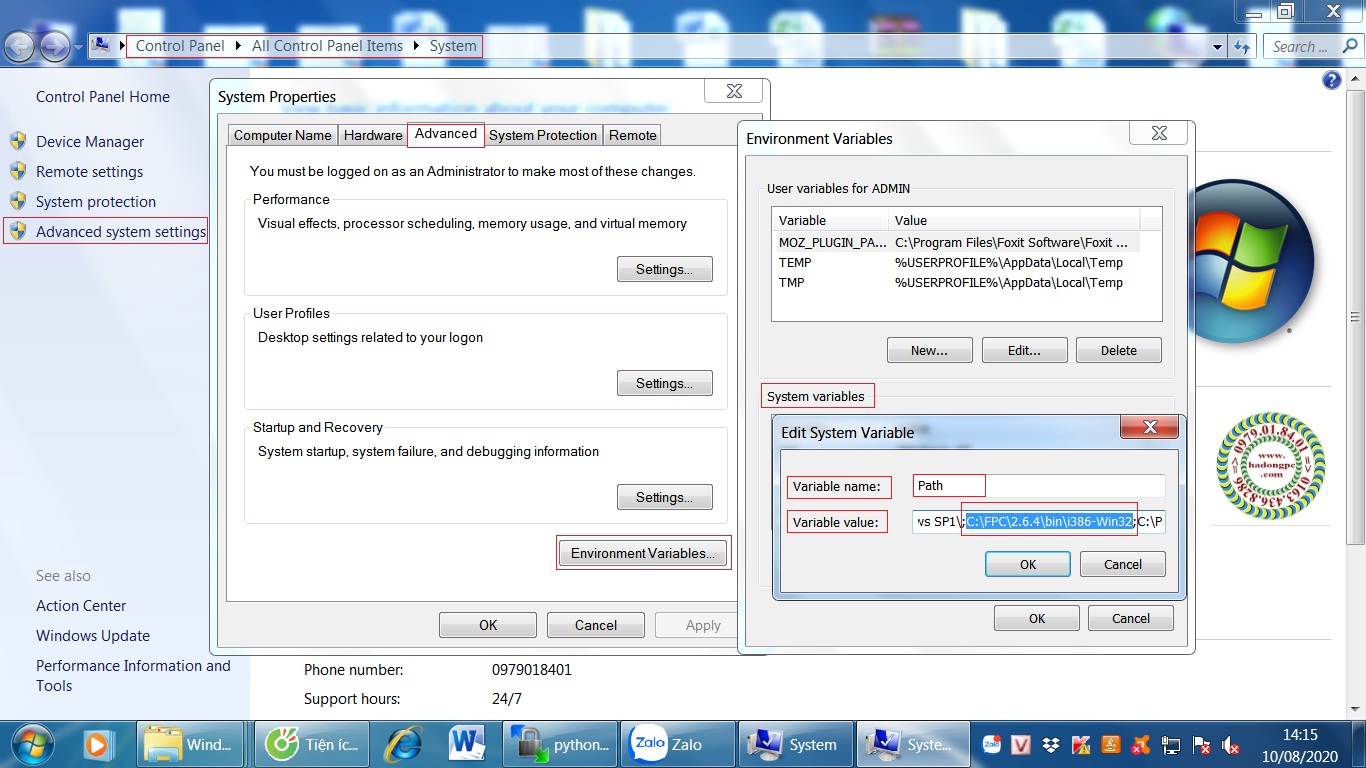Expand the arrow after Control Panel breadcrumb
Screen dimensions: 1366x768
(x=239, y=45)
